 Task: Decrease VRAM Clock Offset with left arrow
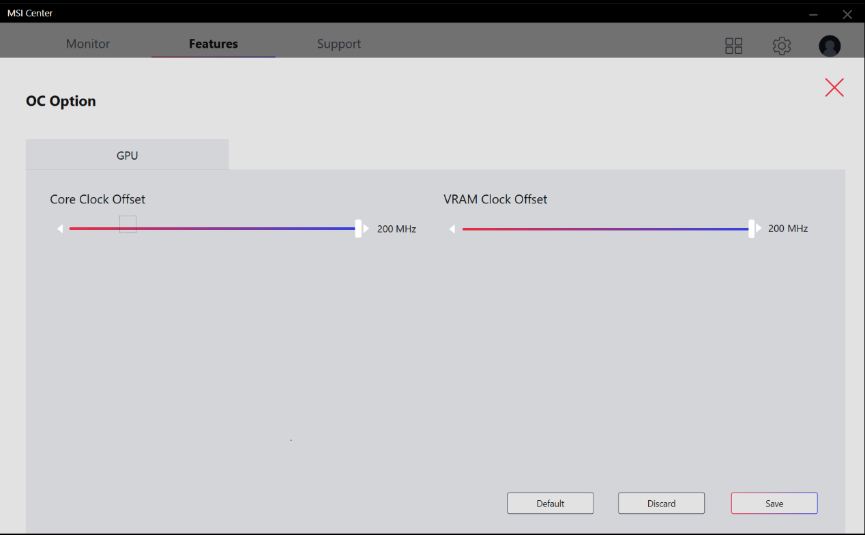tap(452, 229)
